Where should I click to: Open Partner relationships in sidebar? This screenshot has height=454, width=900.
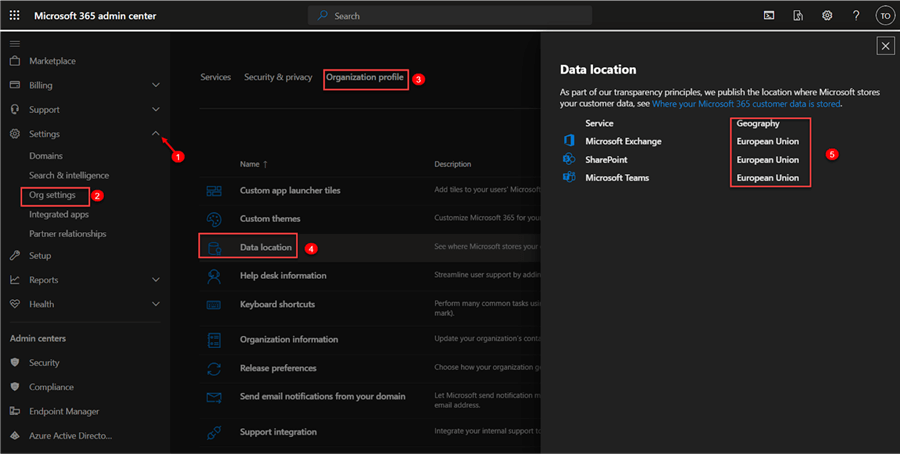point(68,234)
